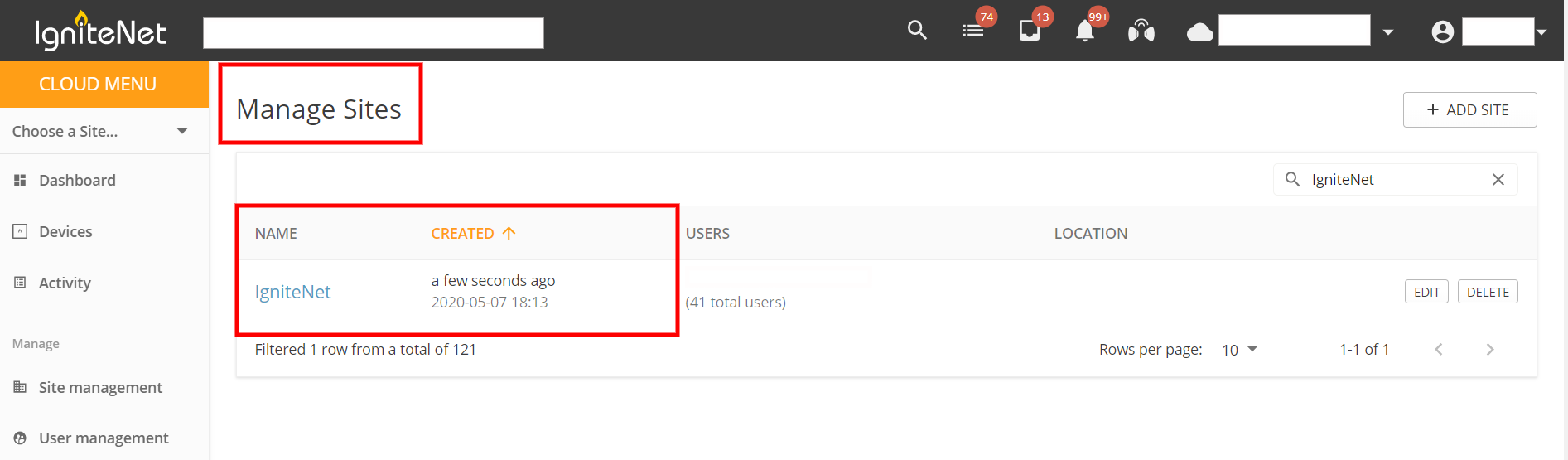The height and width of the screenshot is (460, 1568).
Task: Open the Rows per page dropdown
Action: point(1239,350)
